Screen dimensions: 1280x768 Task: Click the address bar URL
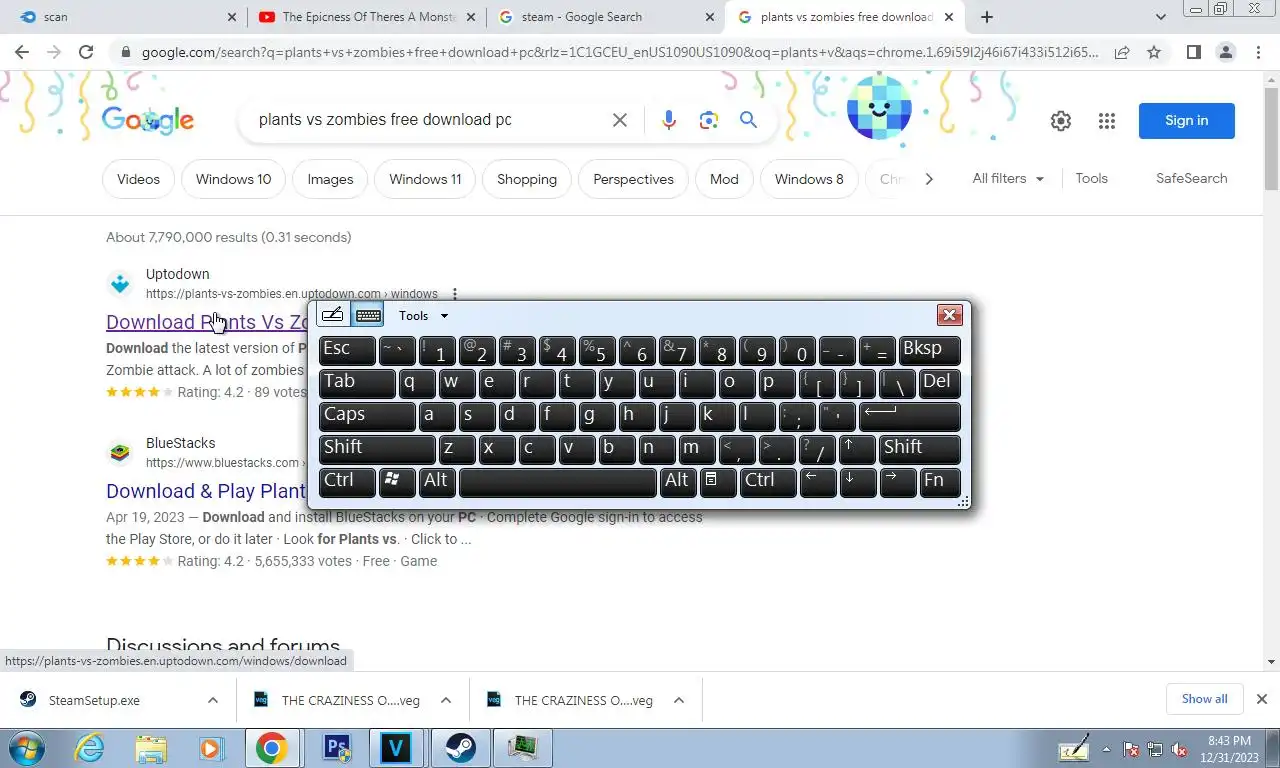620,52
